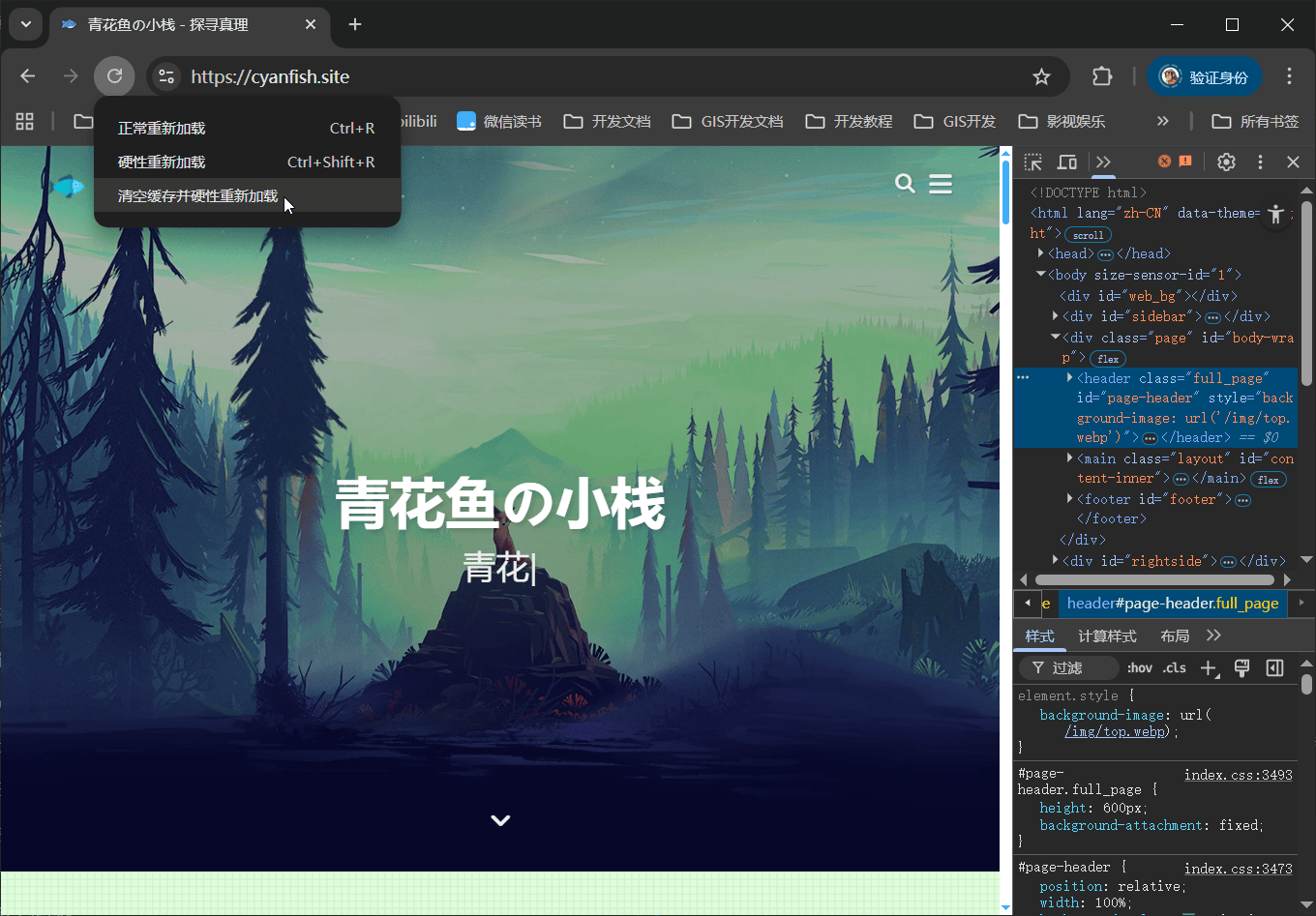This screenshot has height=916, width=1316.
Task: Collapse the div#body-wrap node
Action: [1056, 338]
